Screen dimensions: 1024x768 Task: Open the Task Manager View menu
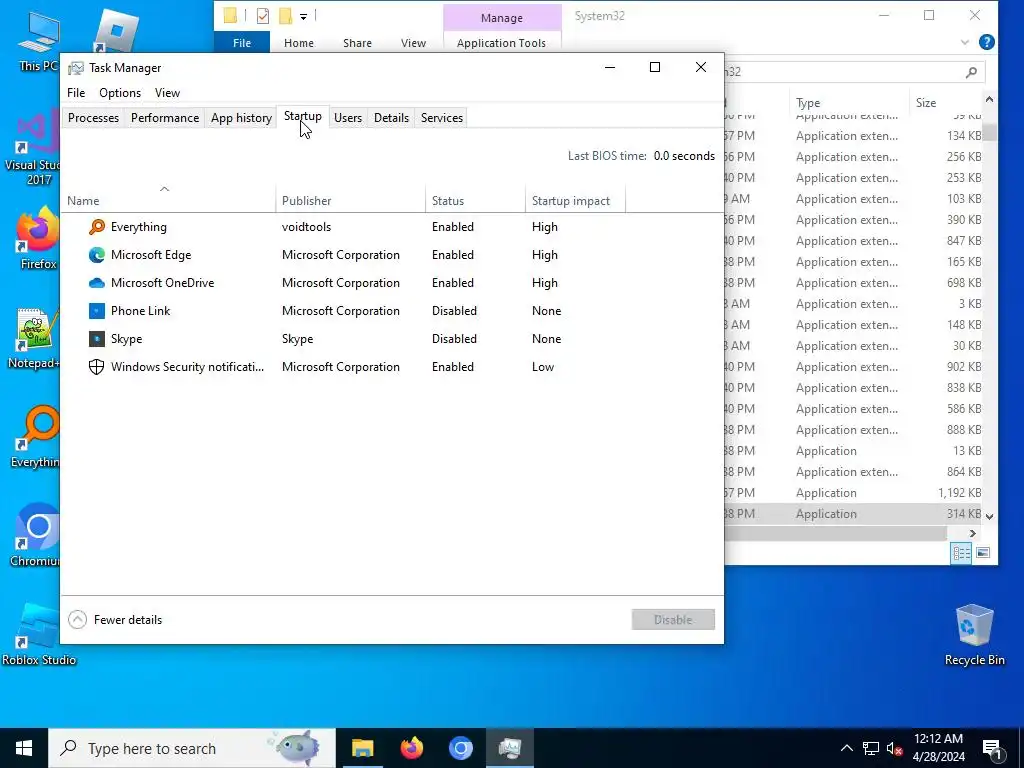pos(167,93)
